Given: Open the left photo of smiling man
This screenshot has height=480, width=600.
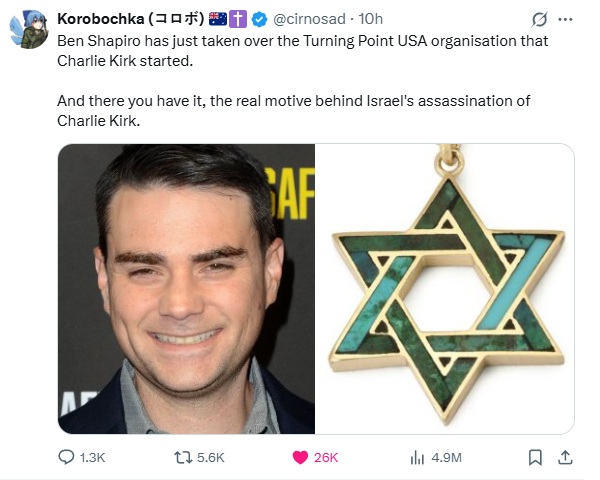Looking at the screenshot, I should tap(186, 289).
